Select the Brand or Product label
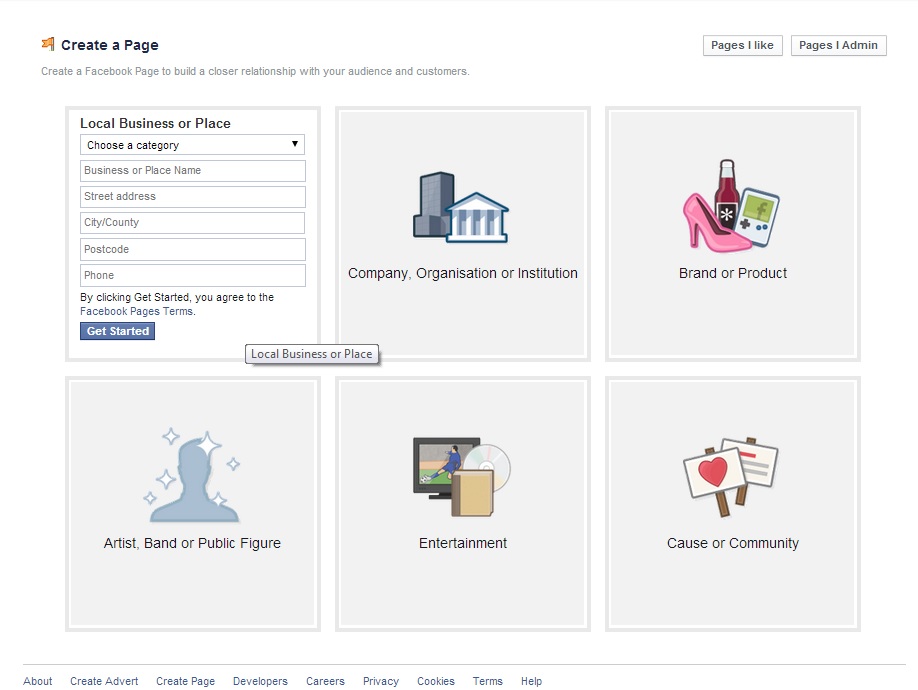Image resolution: width=918 pixels, height=690 pixels. point(732,273)
